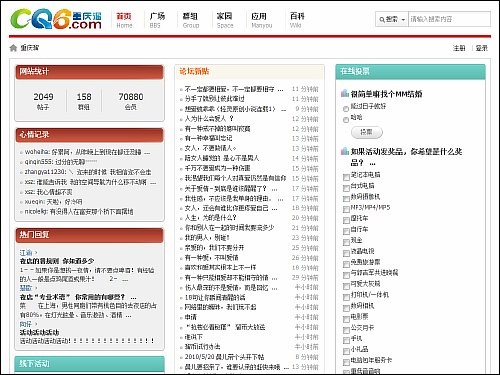The height and width of the screenshot is (375, 500).
Task: Click the 线下活动 panel heading
Action: [34, 363]
